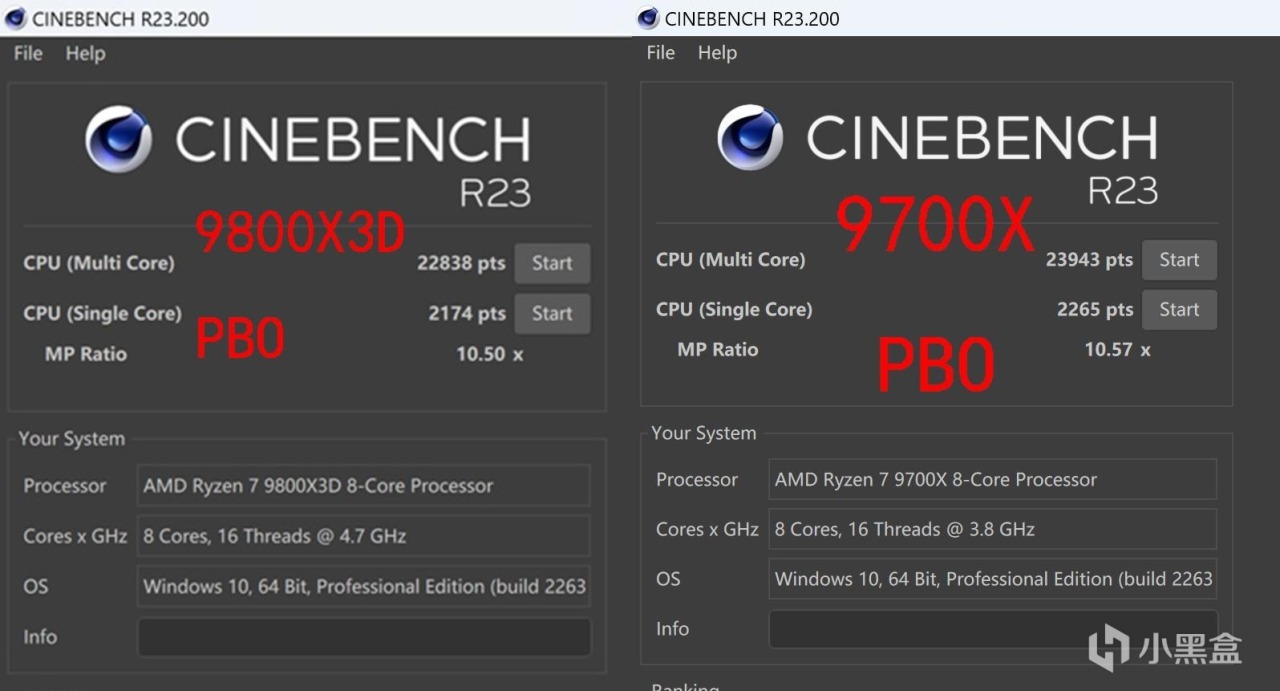The image size is (1280, 691).
Task: Open File menu in right 9700X window
Action: (660, 52)
